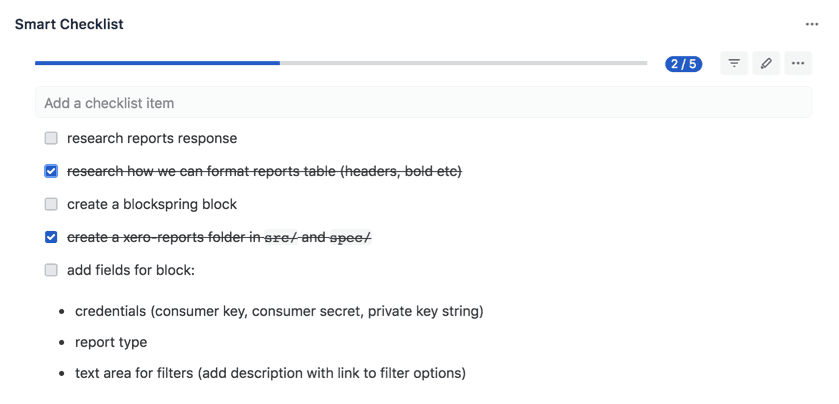Click the struck-through 'create a xero-reports folder' text
Image resolution: width=839 pixels, height=404 pixels.
[x=219, y=238]
